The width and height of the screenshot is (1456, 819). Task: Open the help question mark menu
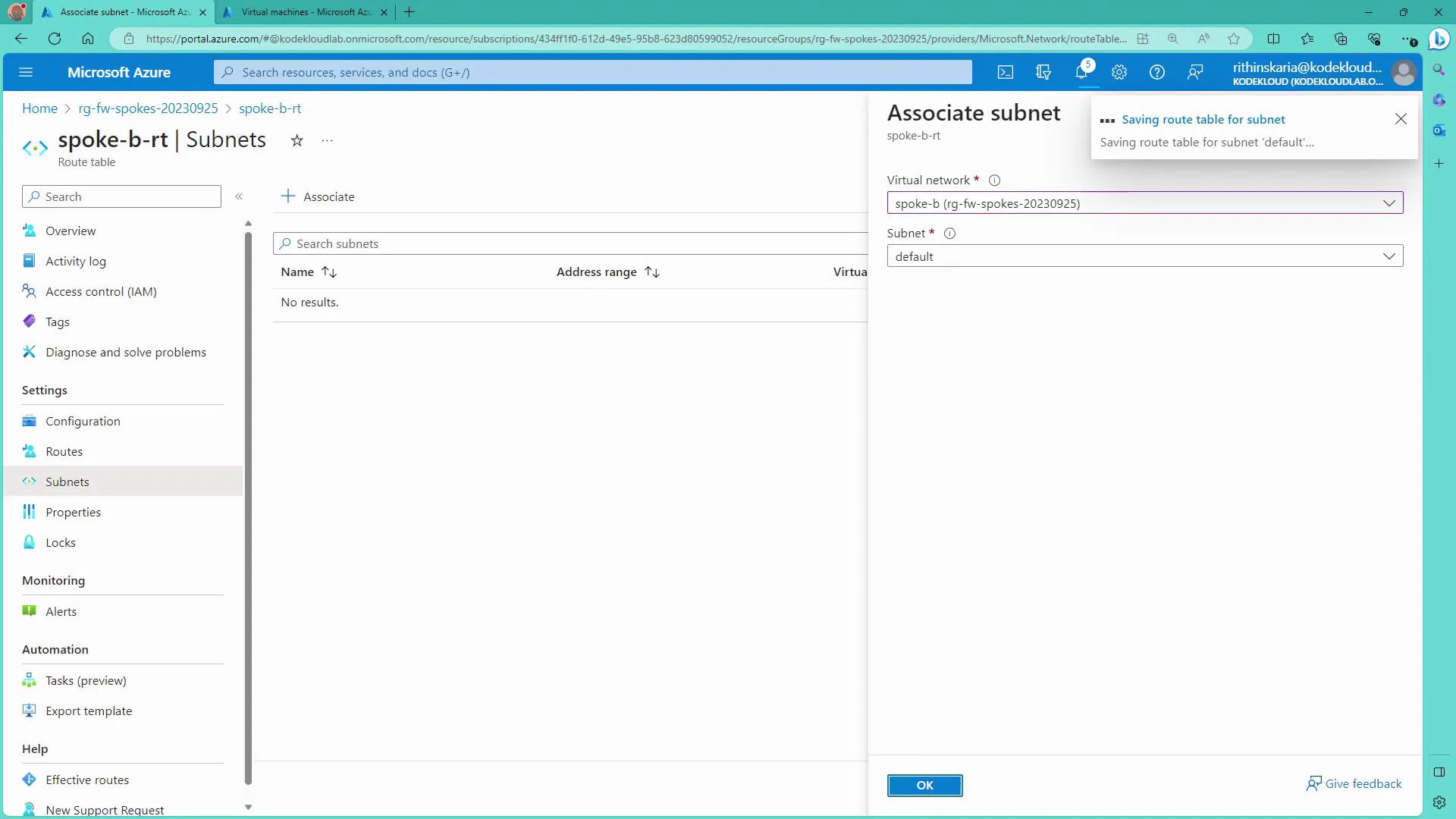tap(1156, 72)
